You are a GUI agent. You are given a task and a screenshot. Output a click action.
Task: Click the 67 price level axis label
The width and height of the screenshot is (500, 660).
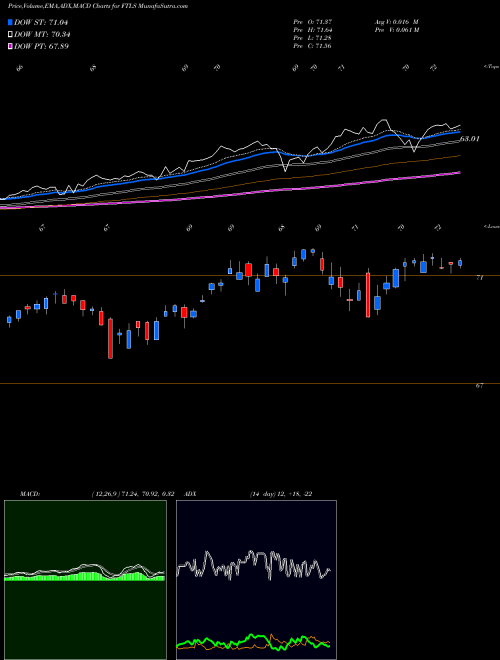click(479, 386)
